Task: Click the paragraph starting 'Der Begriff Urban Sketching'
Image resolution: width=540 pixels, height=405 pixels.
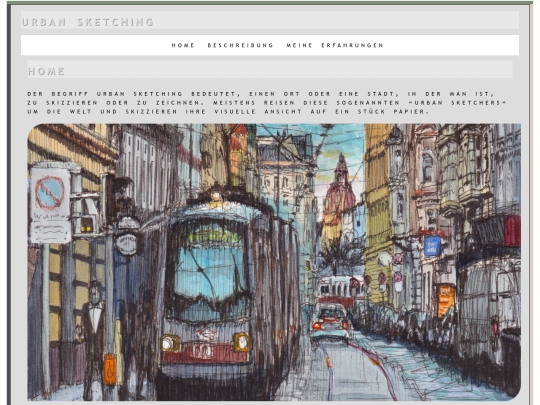Action: coord(267,103)
